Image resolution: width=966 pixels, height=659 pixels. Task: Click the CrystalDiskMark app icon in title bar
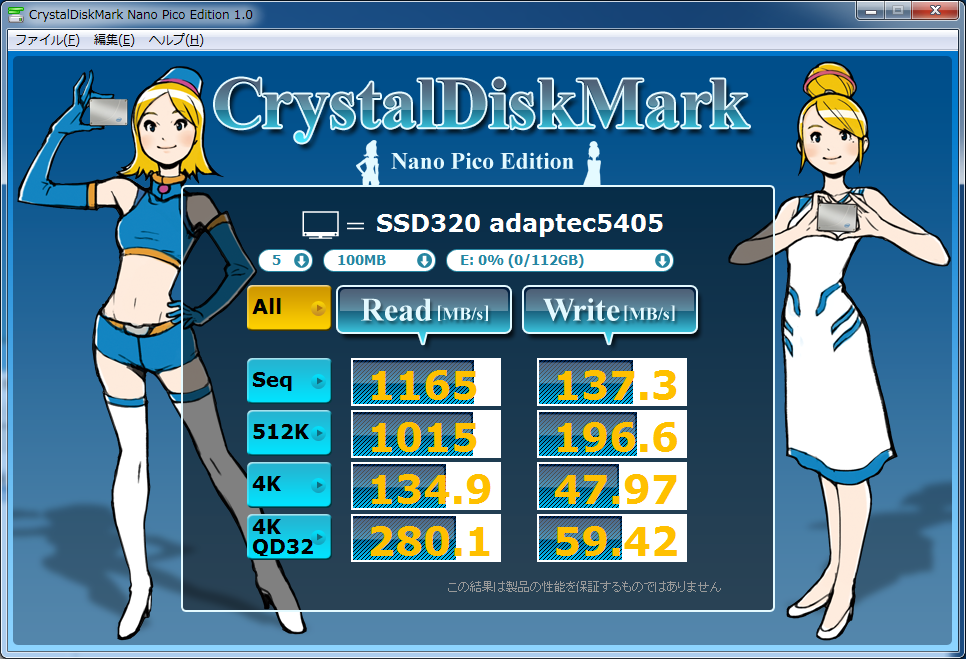pyautogui.click(x=15, y=14)
